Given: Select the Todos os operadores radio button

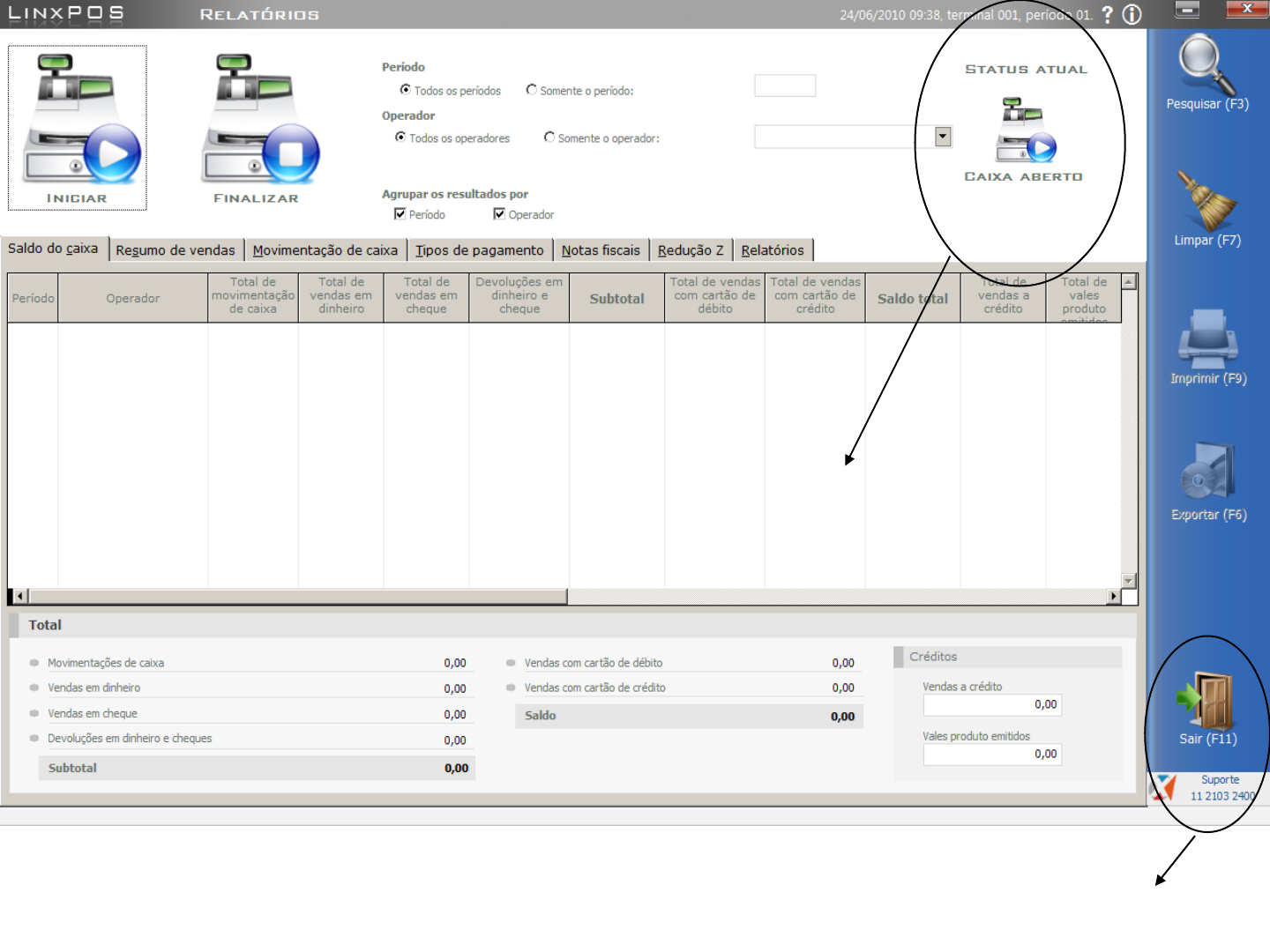Looking at the screenshot, I should [x=400, y=138].
